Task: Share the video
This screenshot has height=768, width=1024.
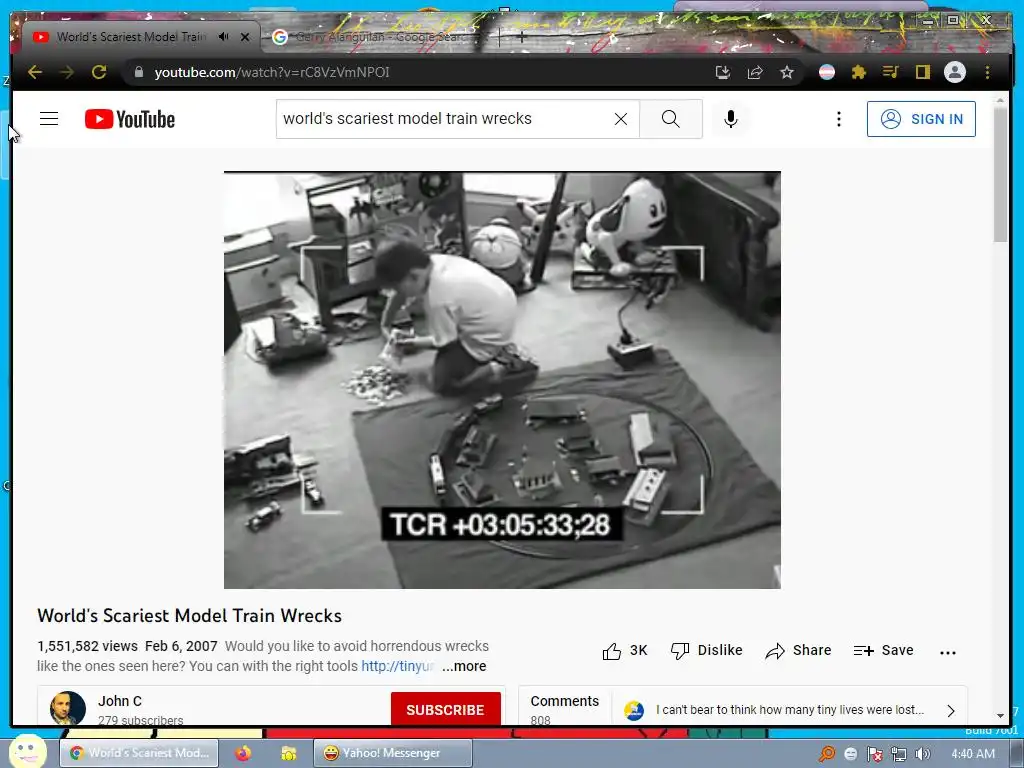Action: 798,650
